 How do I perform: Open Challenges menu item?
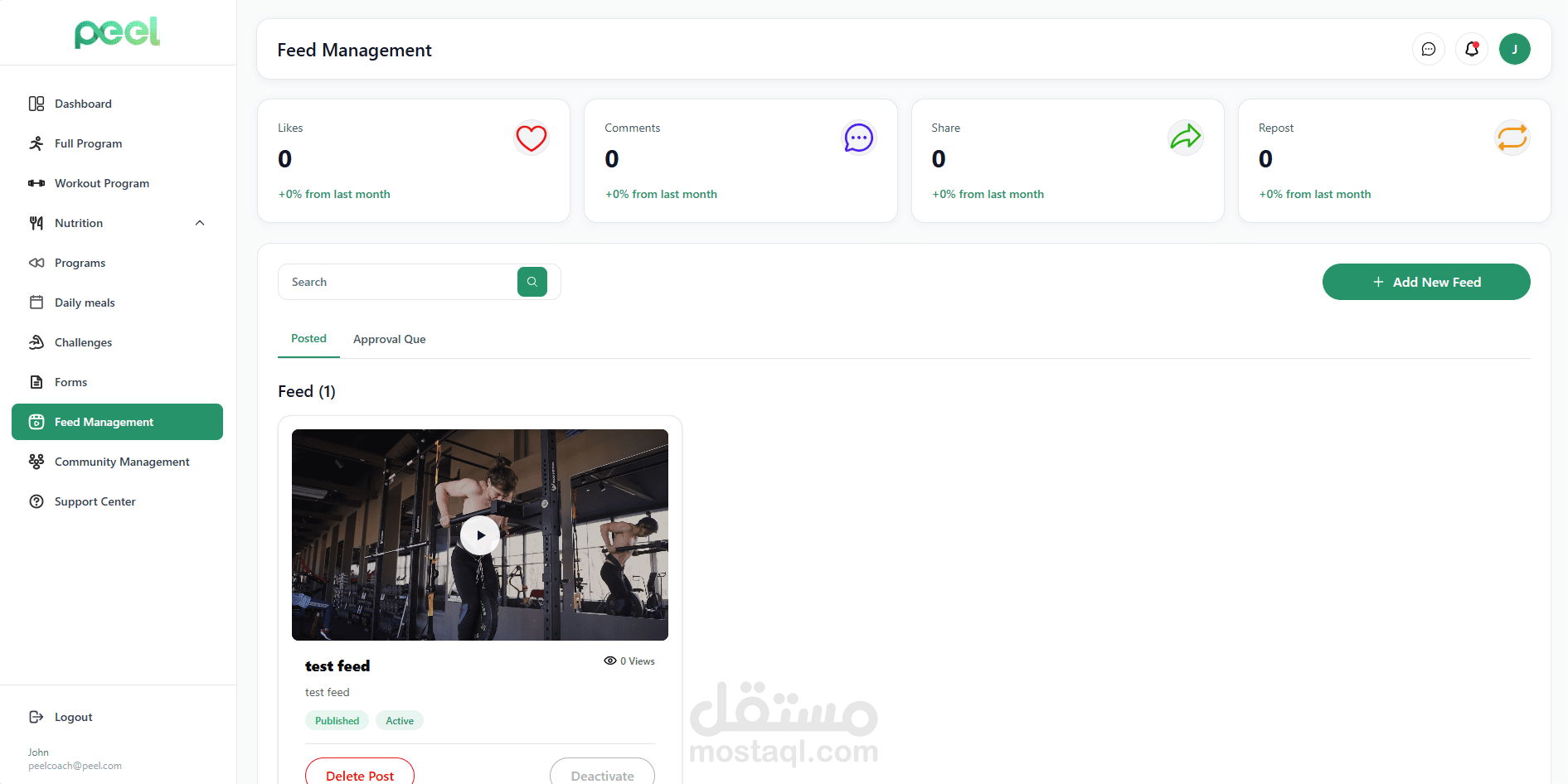pos(118,342)
